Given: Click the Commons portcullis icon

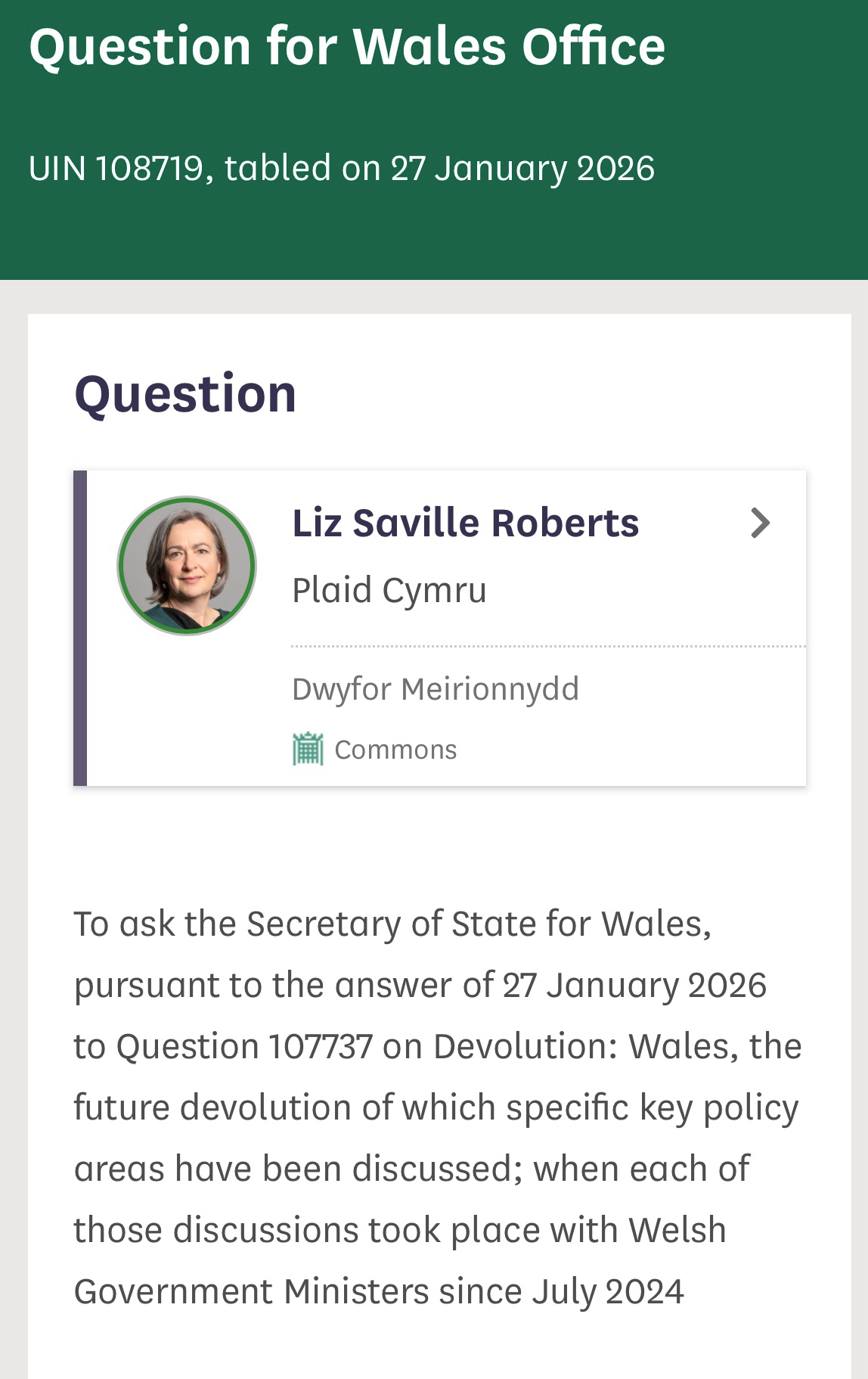Looking at the screenshot, I should tap(308, 749).
